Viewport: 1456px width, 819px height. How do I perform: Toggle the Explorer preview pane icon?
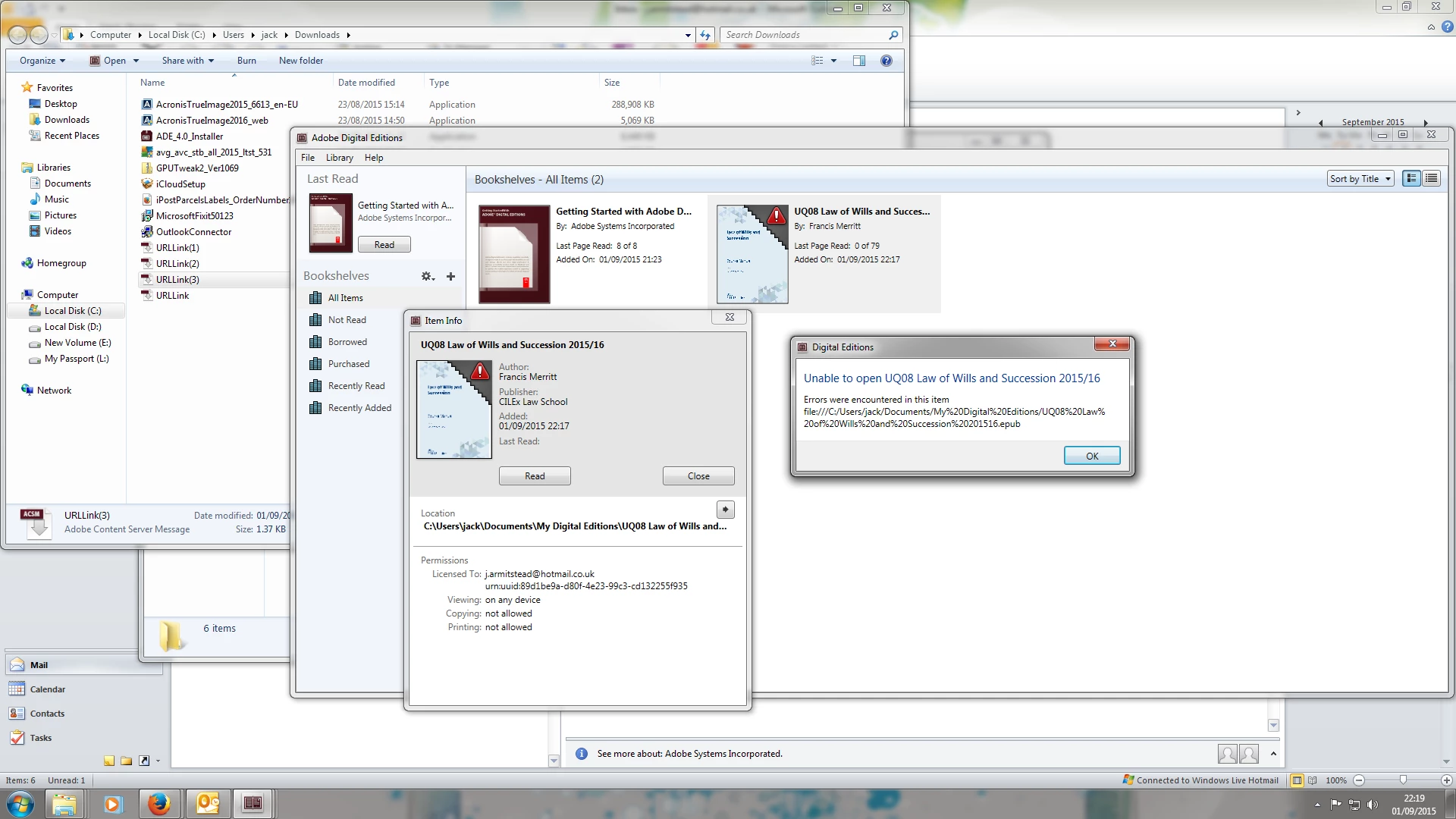pyautogui.click(x=858, y=61)
